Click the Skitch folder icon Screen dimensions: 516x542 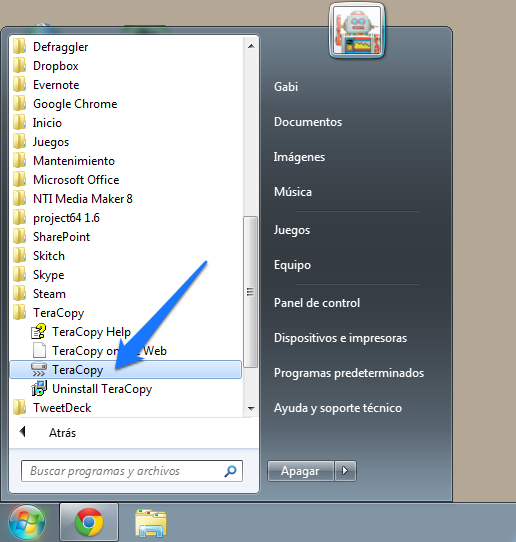[x=19, y=255]
